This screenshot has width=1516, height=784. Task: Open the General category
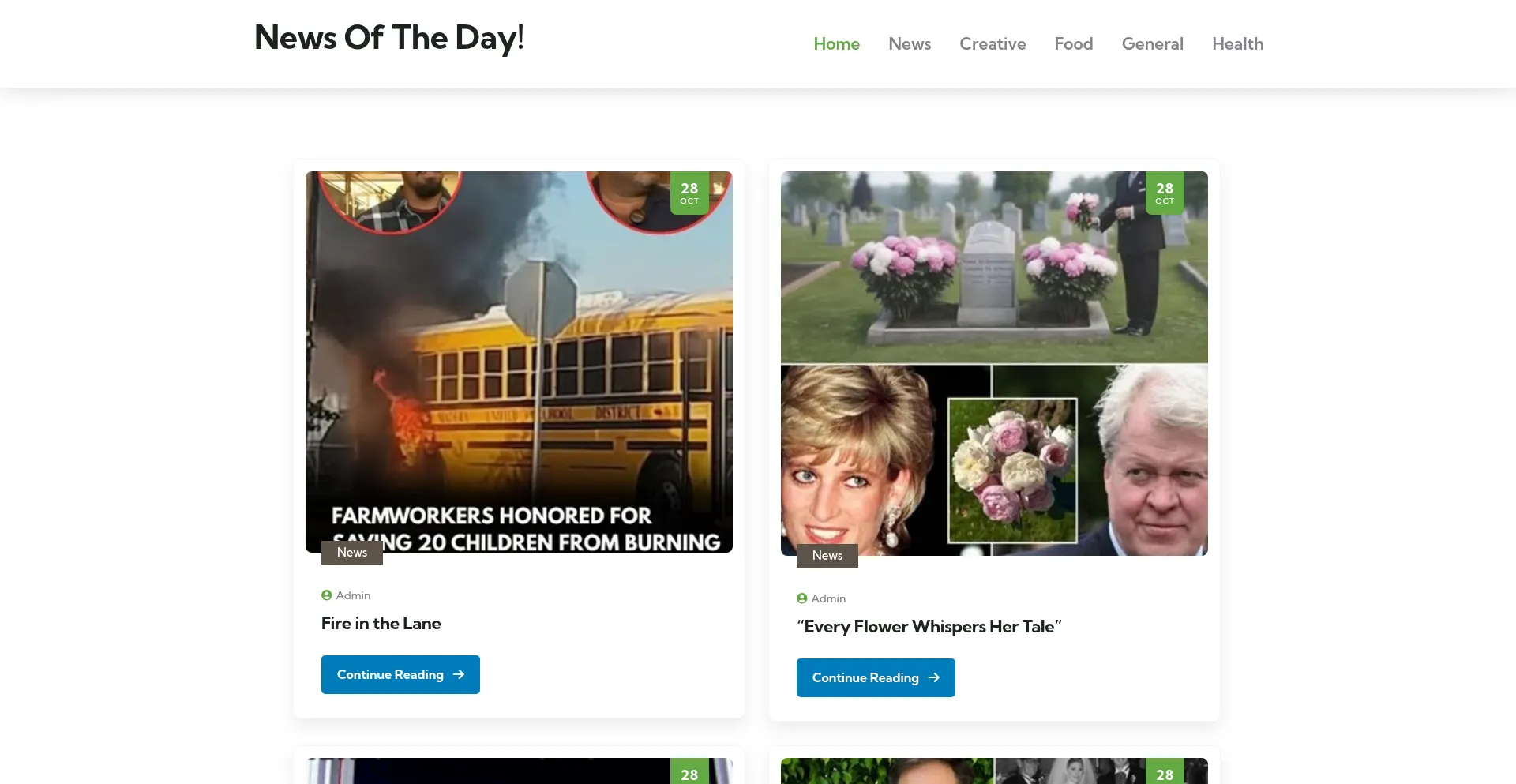click(1153, 44)
